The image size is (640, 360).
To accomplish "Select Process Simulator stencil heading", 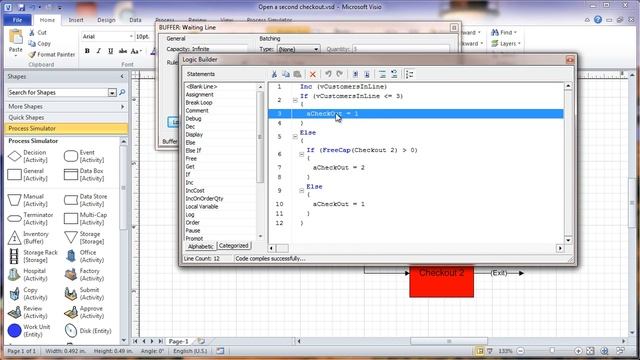I will (66, 129).
